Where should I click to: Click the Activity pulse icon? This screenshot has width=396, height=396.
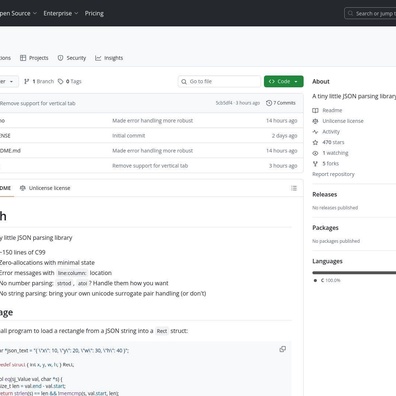click(315, 132)
